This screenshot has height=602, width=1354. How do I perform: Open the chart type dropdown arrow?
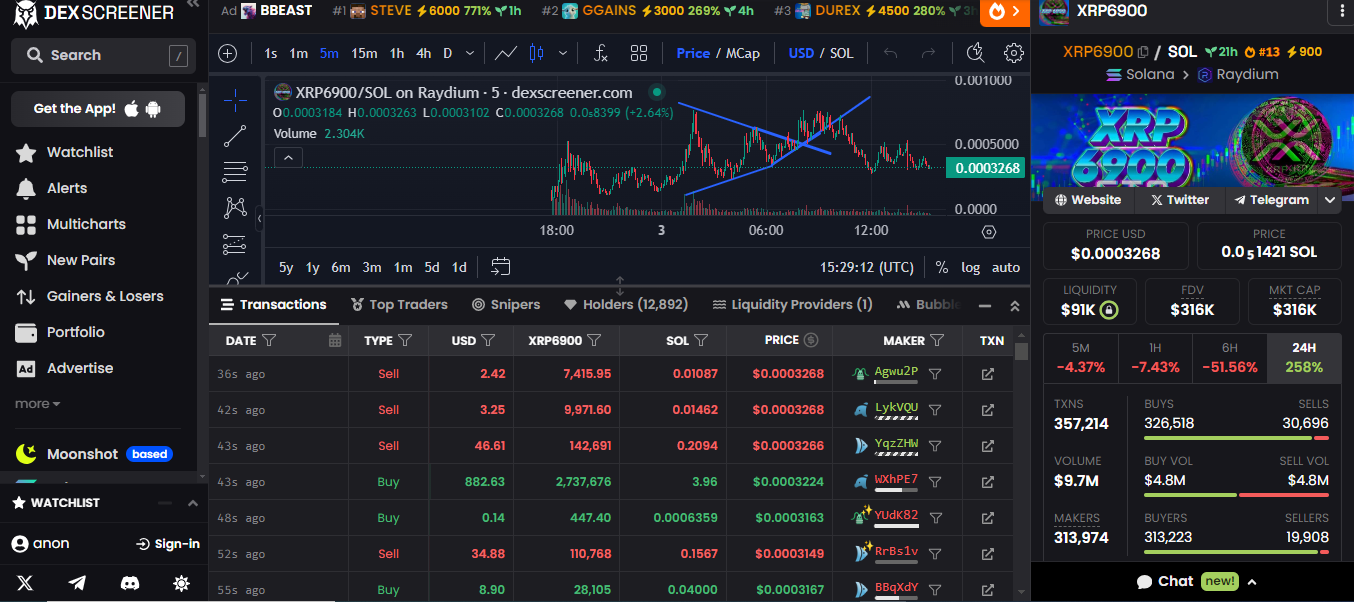pos(563,53)
